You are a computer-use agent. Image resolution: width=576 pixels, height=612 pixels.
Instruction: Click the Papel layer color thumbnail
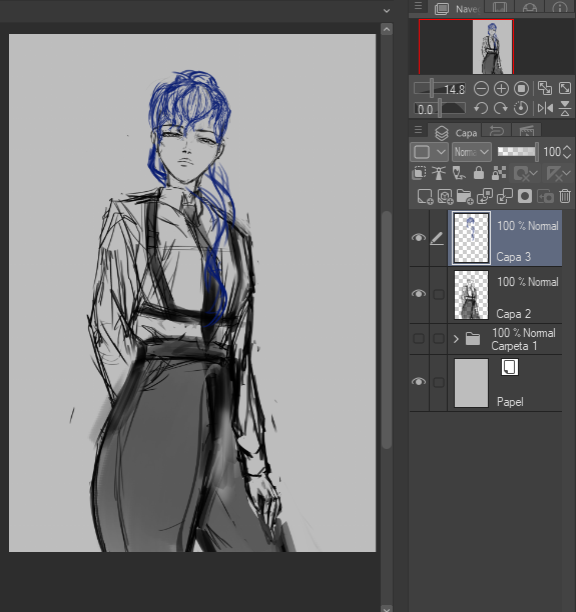tap(471, 383)
